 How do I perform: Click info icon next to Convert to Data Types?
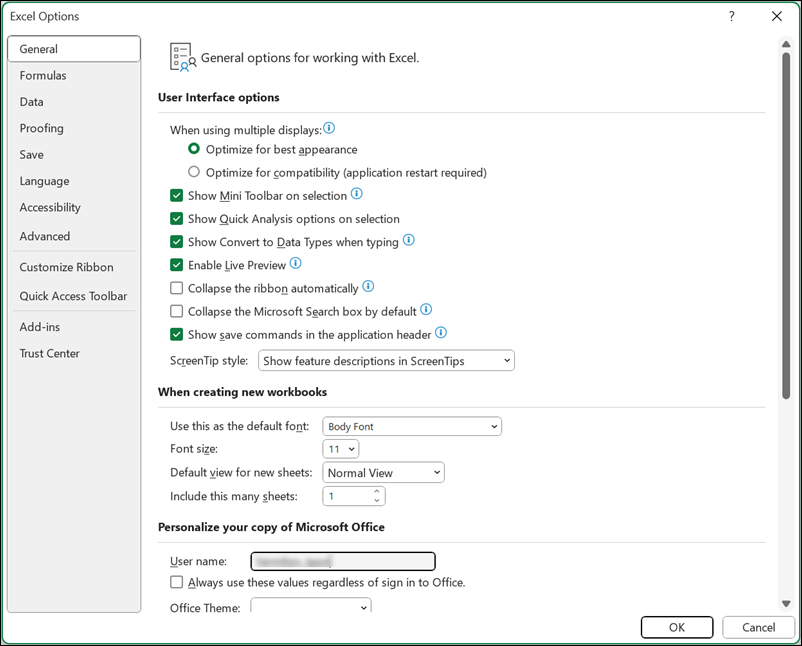click(409, 239)
